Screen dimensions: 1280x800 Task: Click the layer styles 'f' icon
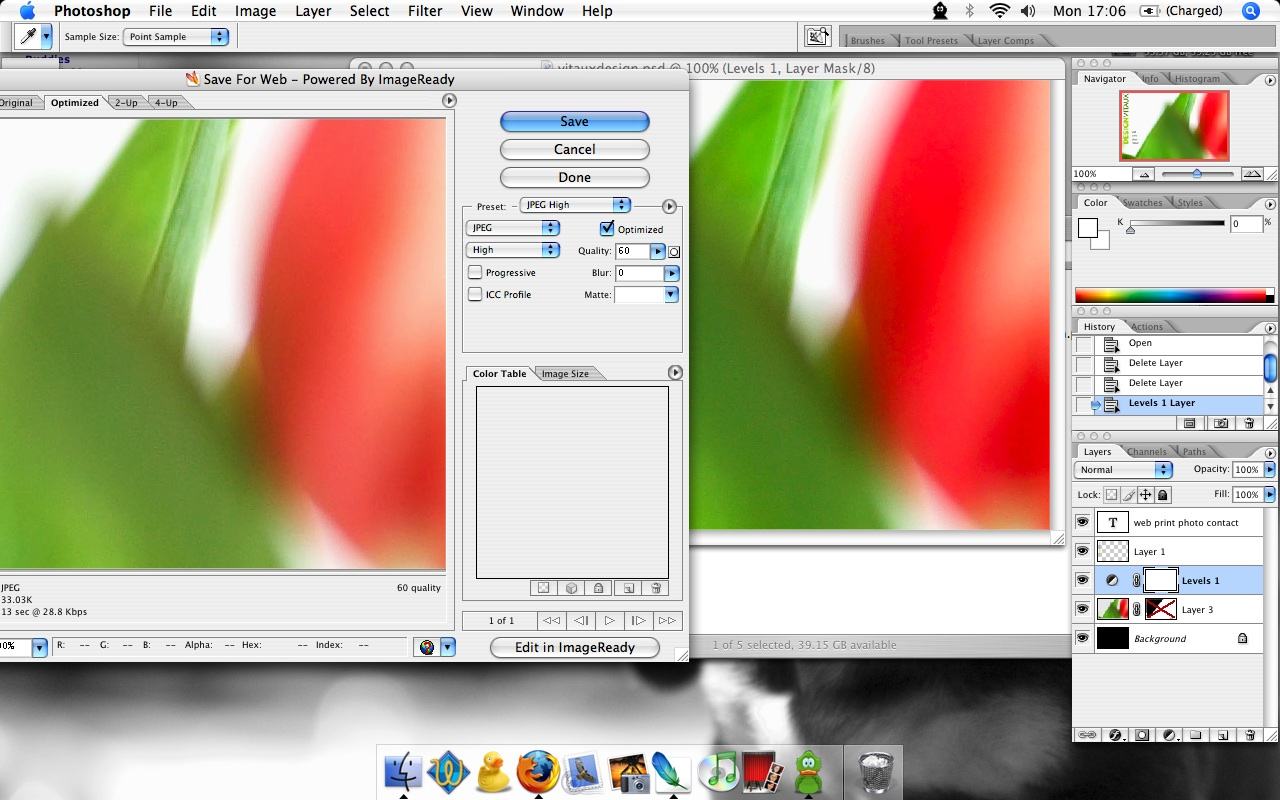(1115, 736)
